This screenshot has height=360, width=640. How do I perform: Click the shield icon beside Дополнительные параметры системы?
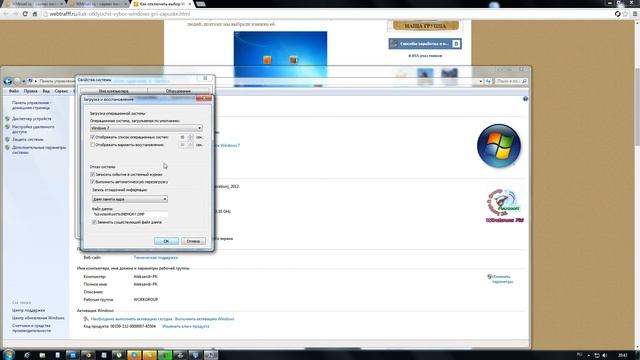point(7,147)
